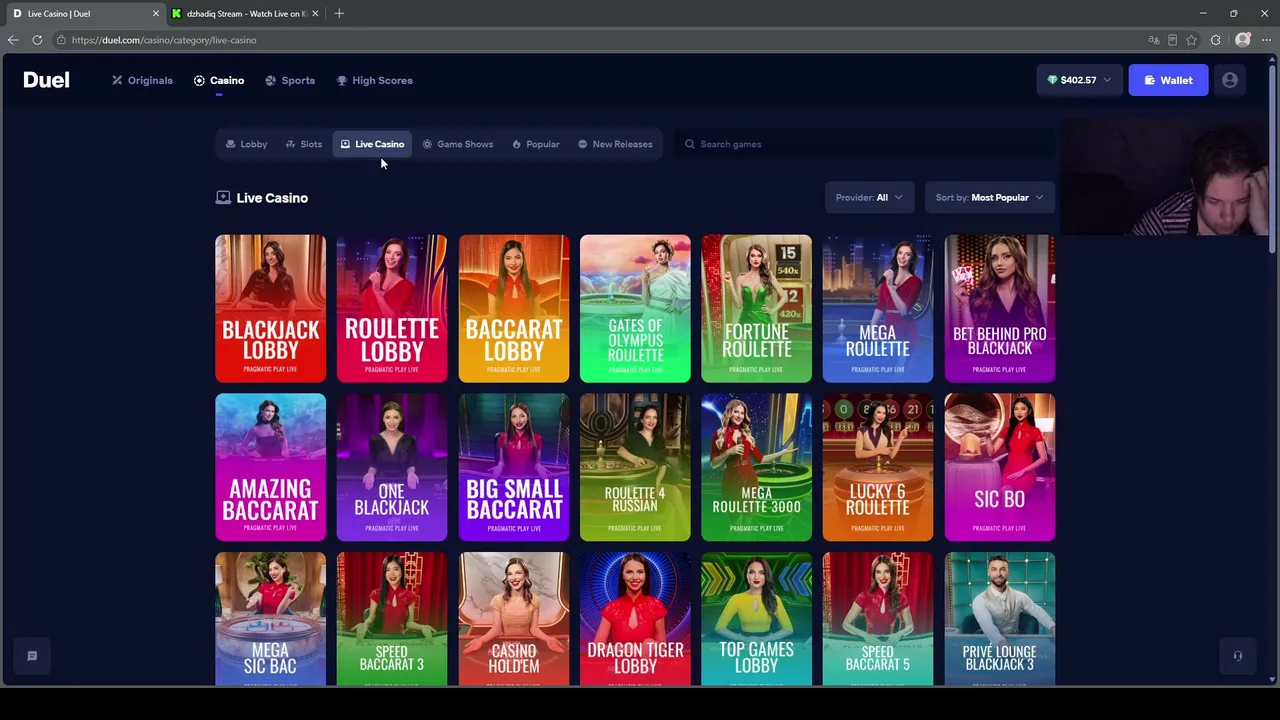
Task: Open the user profile icon
Action: point(1230,80)
